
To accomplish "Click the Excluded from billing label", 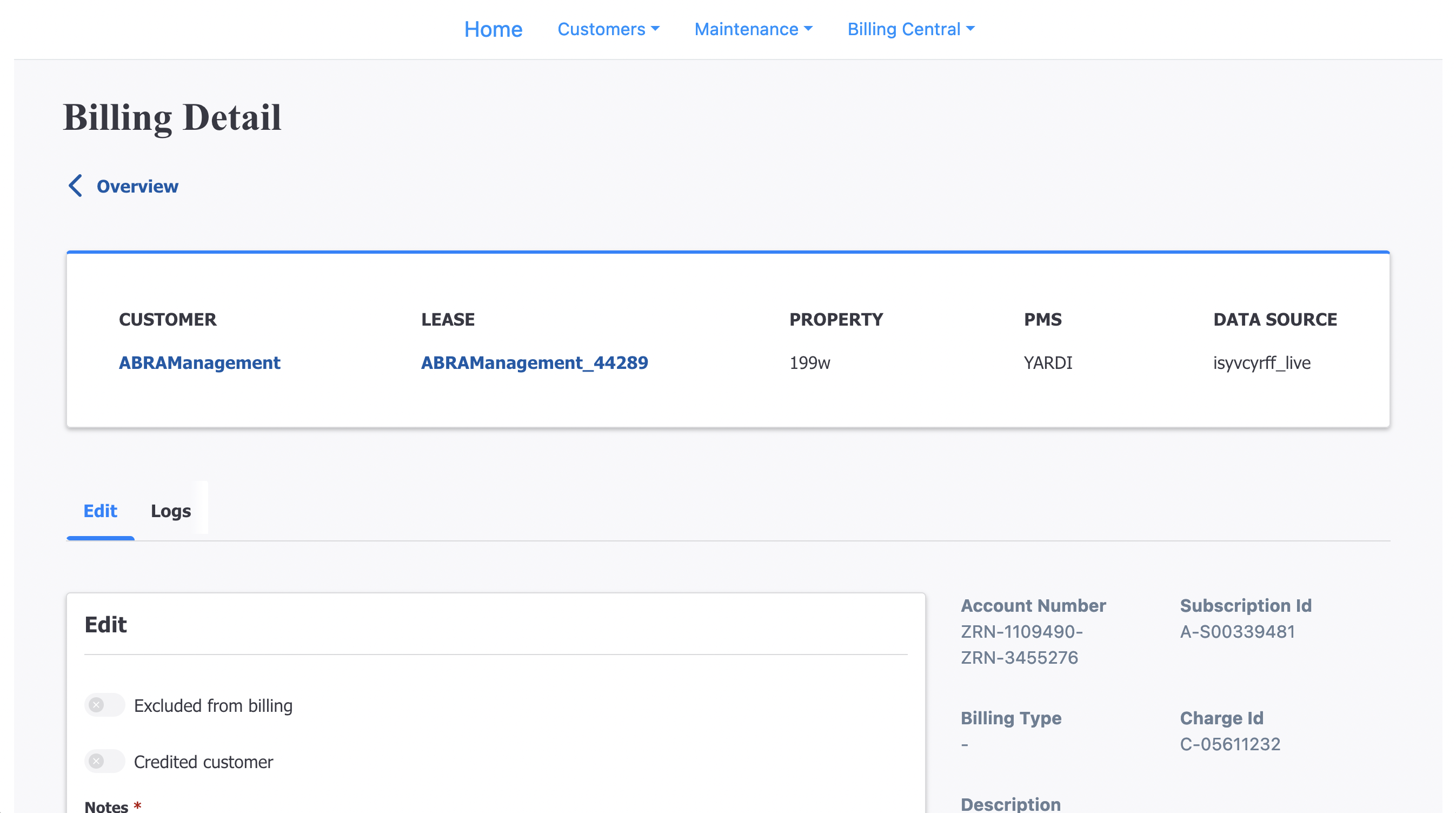I will pos(213,705).
